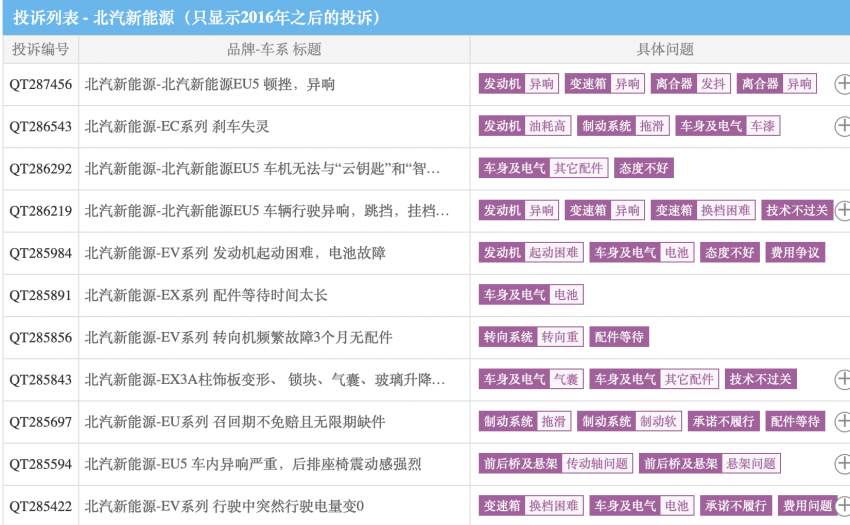Screen dimensions: 850x525
Task: Expand extra tags for QT286219 row
Action: pos(842,210)
